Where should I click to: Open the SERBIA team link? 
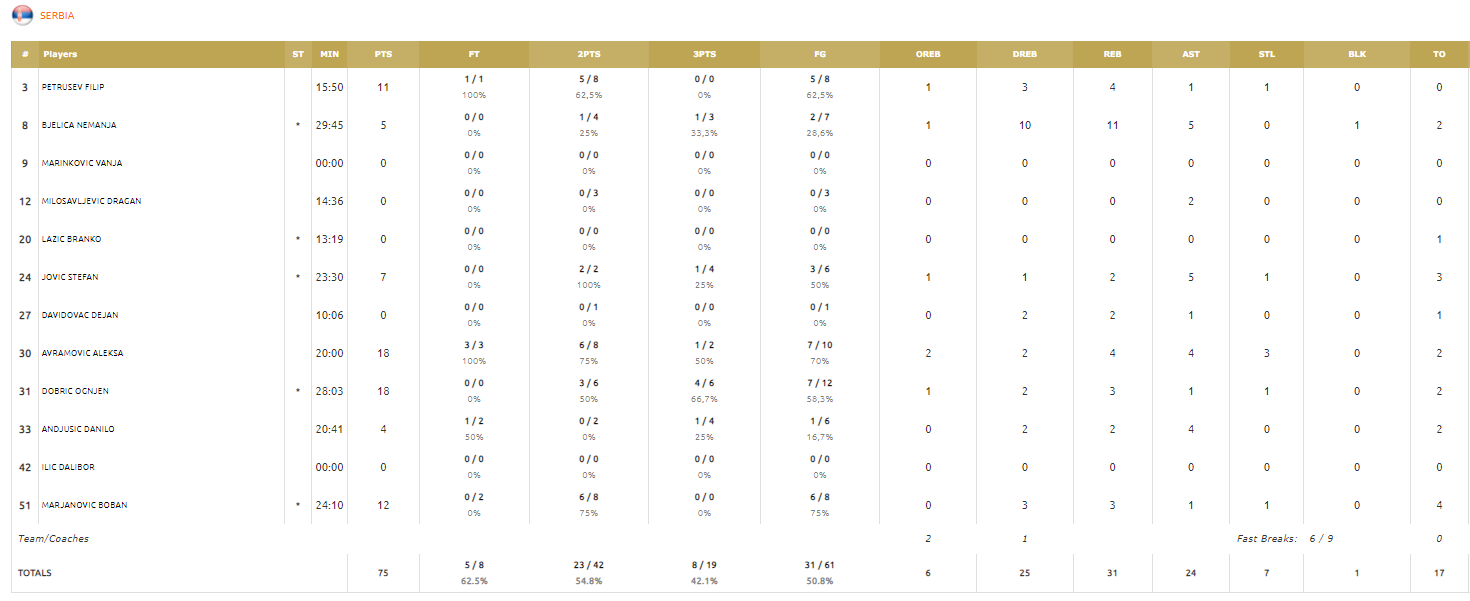pos(57,16)
